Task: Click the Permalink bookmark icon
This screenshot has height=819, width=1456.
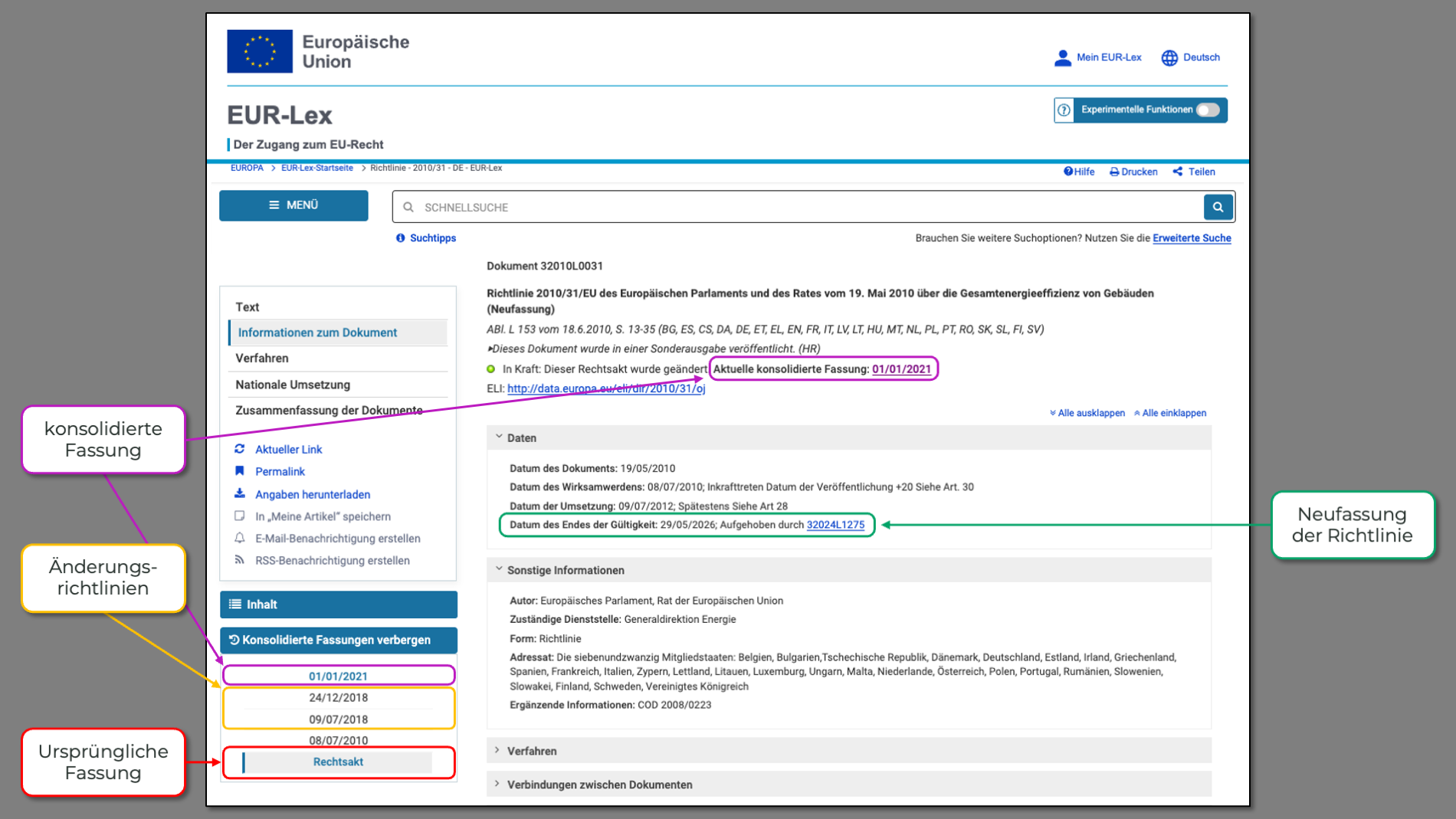Action: click(240, 471)
